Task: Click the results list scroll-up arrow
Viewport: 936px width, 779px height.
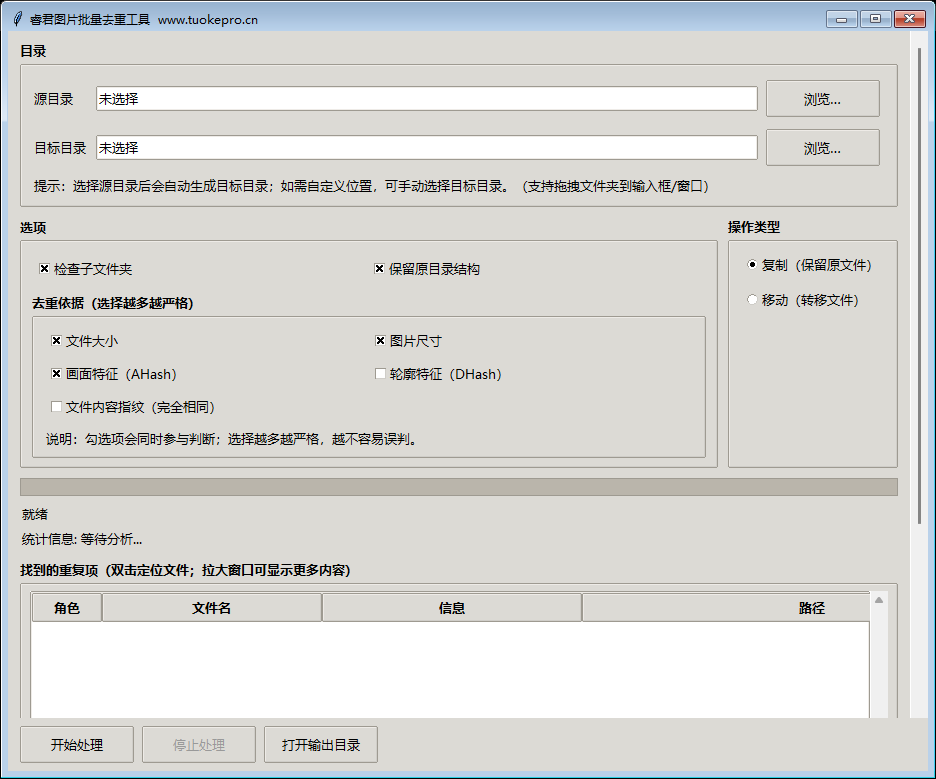Action: click(879, 600)
